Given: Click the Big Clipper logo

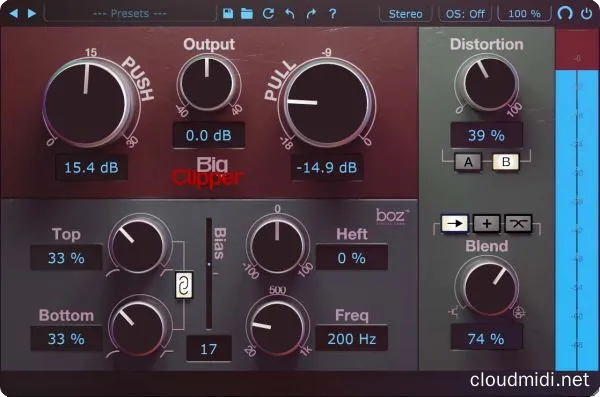Looking at the screenshot, I should 208,173.
